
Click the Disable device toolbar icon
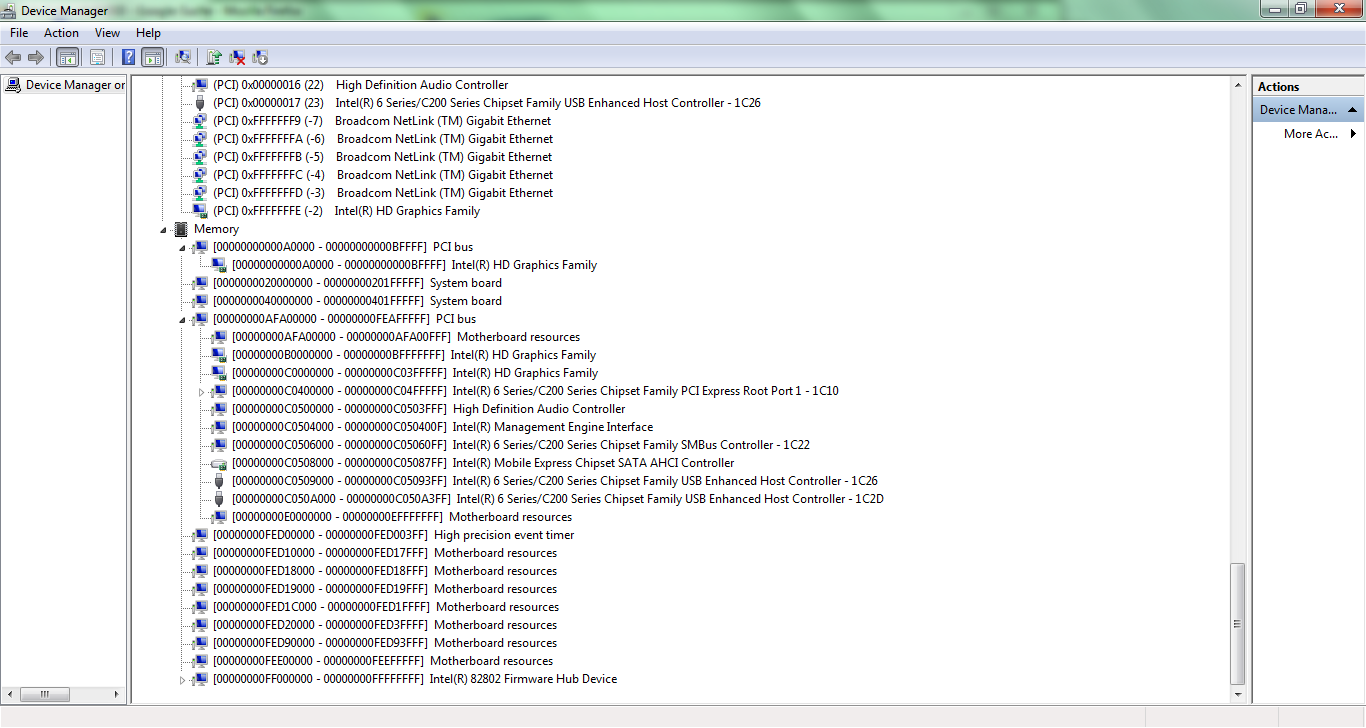(x=260, y=57)
